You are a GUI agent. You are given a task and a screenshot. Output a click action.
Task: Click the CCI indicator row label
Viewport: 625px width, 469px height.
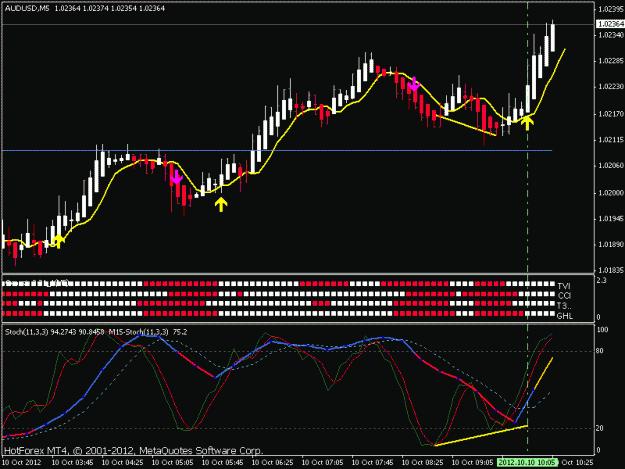pyautogui.click(x=564, y=296)
